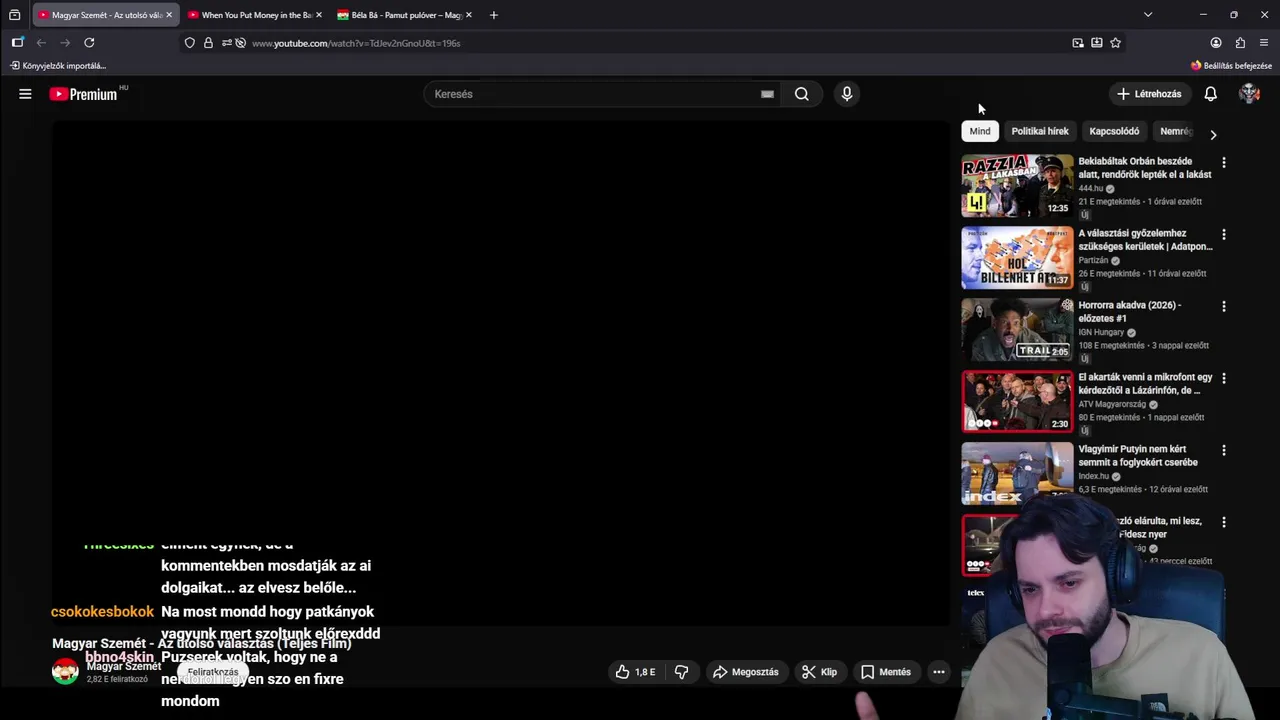Viewport: 1280px width, 720px height.
Task: Create a Klip with scissors button
Action: click(819, 672)
